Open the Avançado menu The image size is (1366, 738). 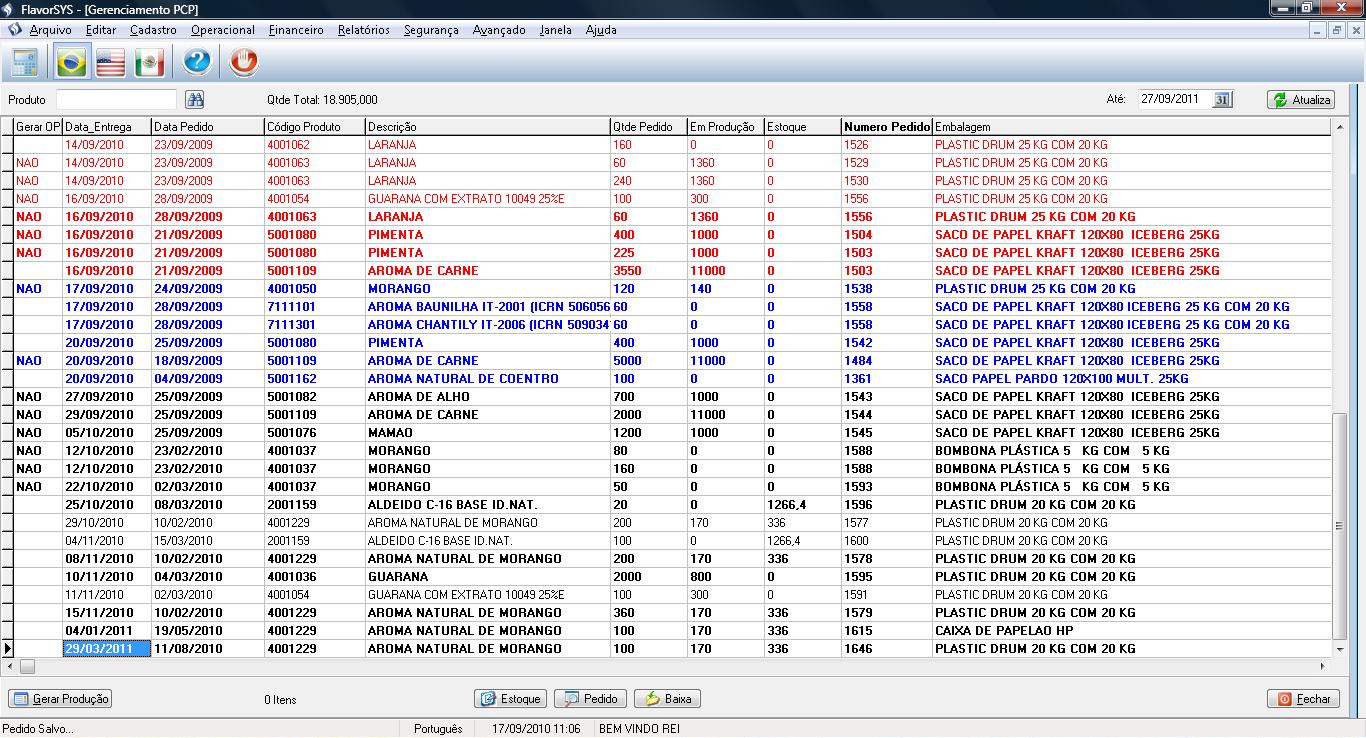(x=499, y=30)
